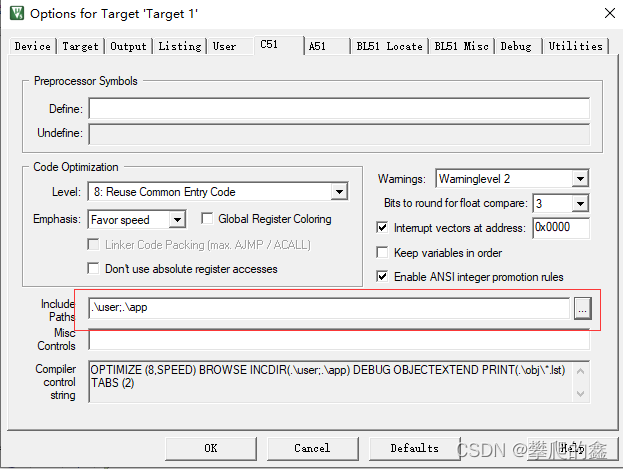Confirm settings with the OK button

tap(211, 448)
